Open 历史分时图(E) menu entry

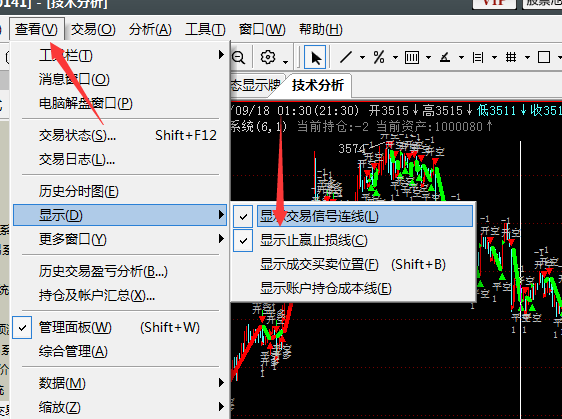click(x=120, y=191)
